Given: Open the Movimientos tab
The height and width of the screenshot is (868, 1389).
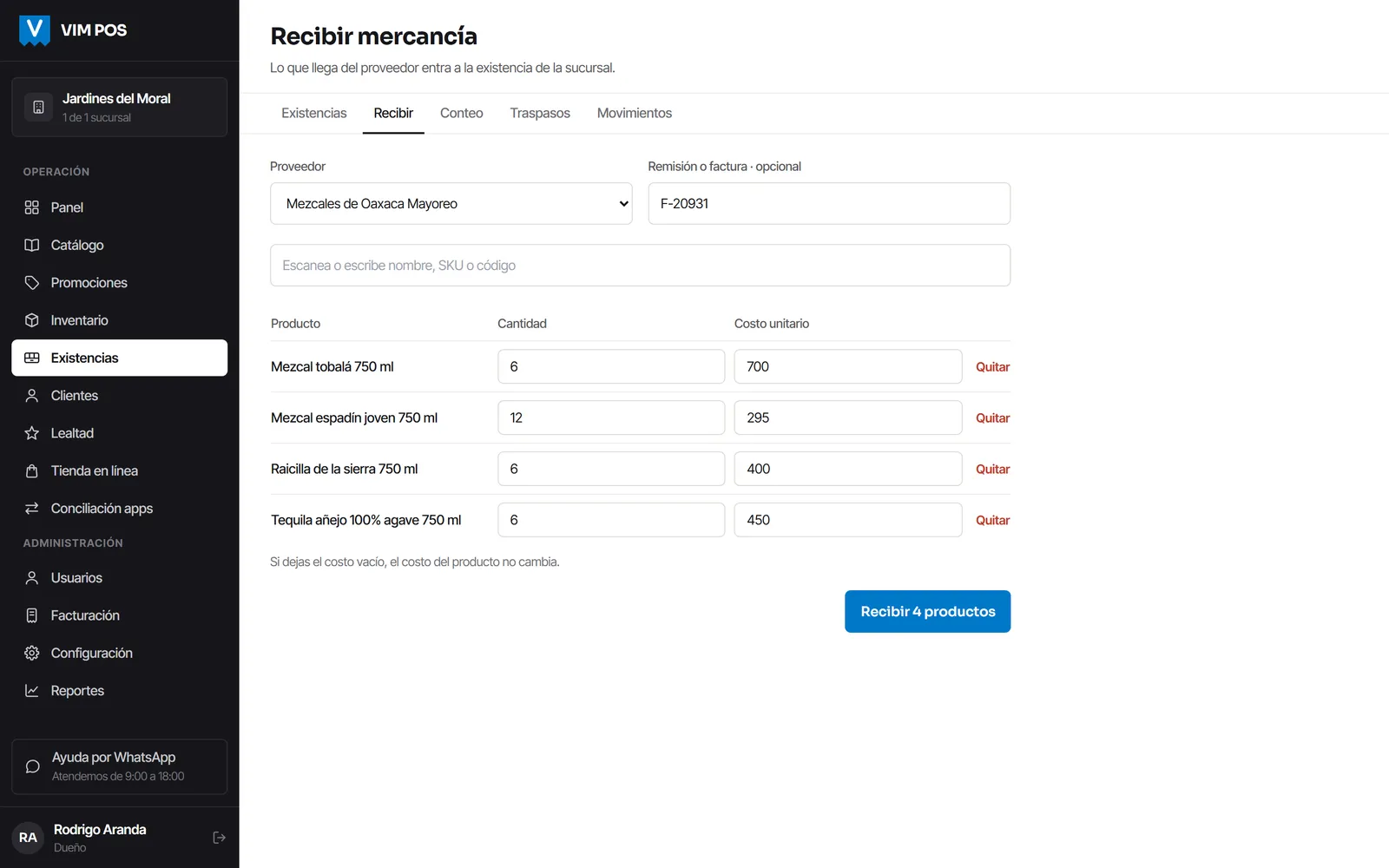Looking at the screenshot, I should (x=635, y=113).
